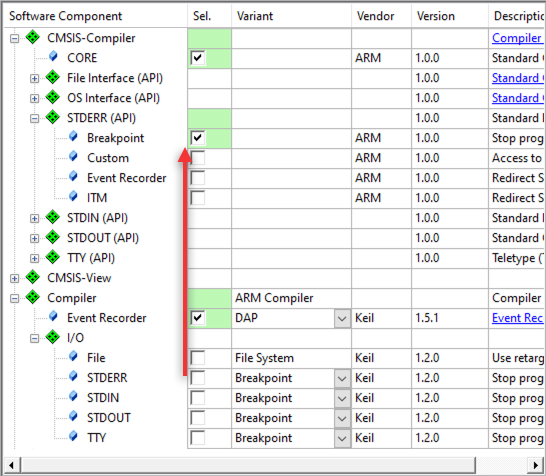Click the blue gem icon beside STDIN under I/O
546x476 pixels.
(73, 397)
